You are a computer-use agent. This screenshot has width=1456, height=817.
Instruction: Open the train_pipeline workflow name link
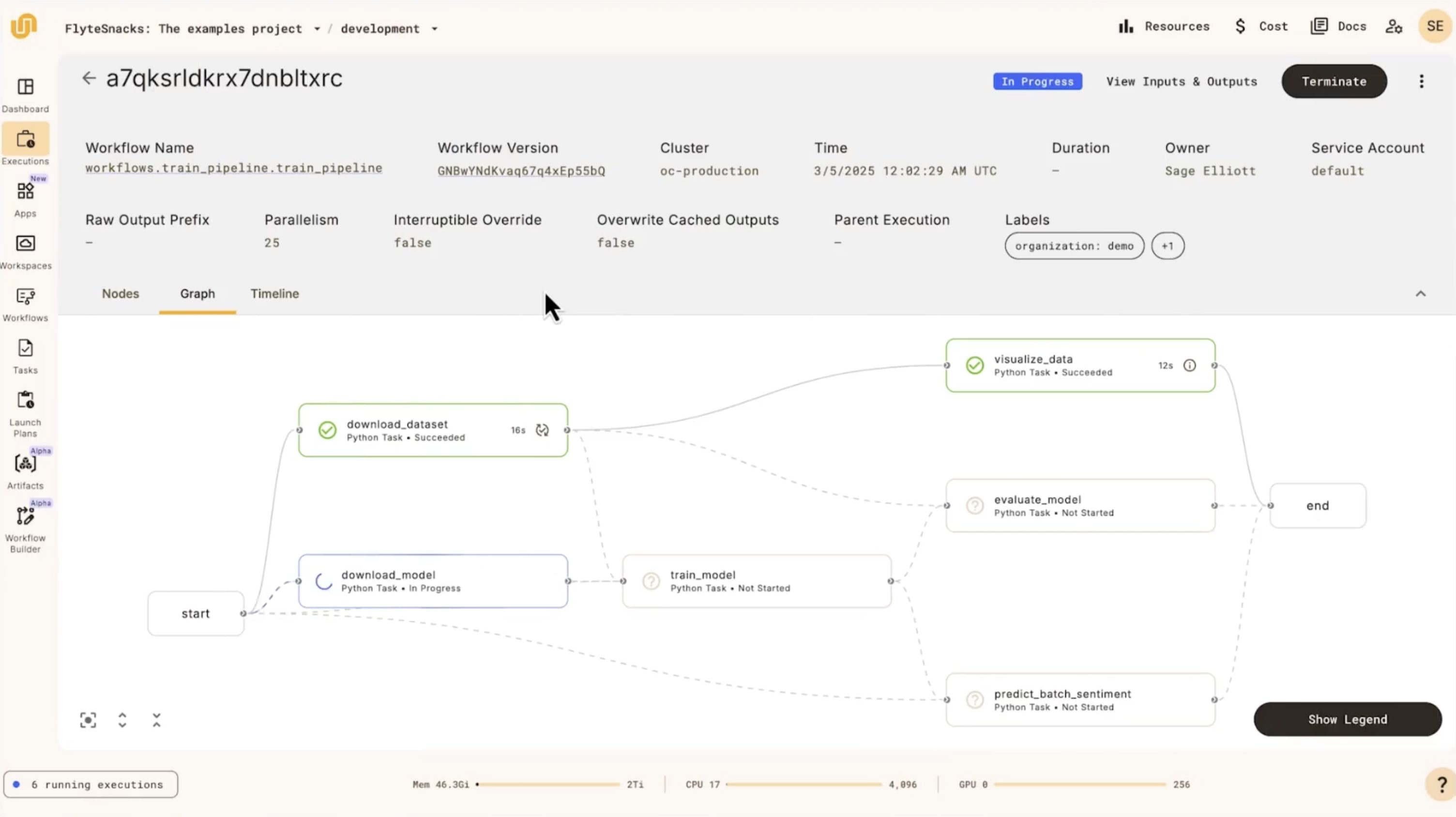[233, 168]
